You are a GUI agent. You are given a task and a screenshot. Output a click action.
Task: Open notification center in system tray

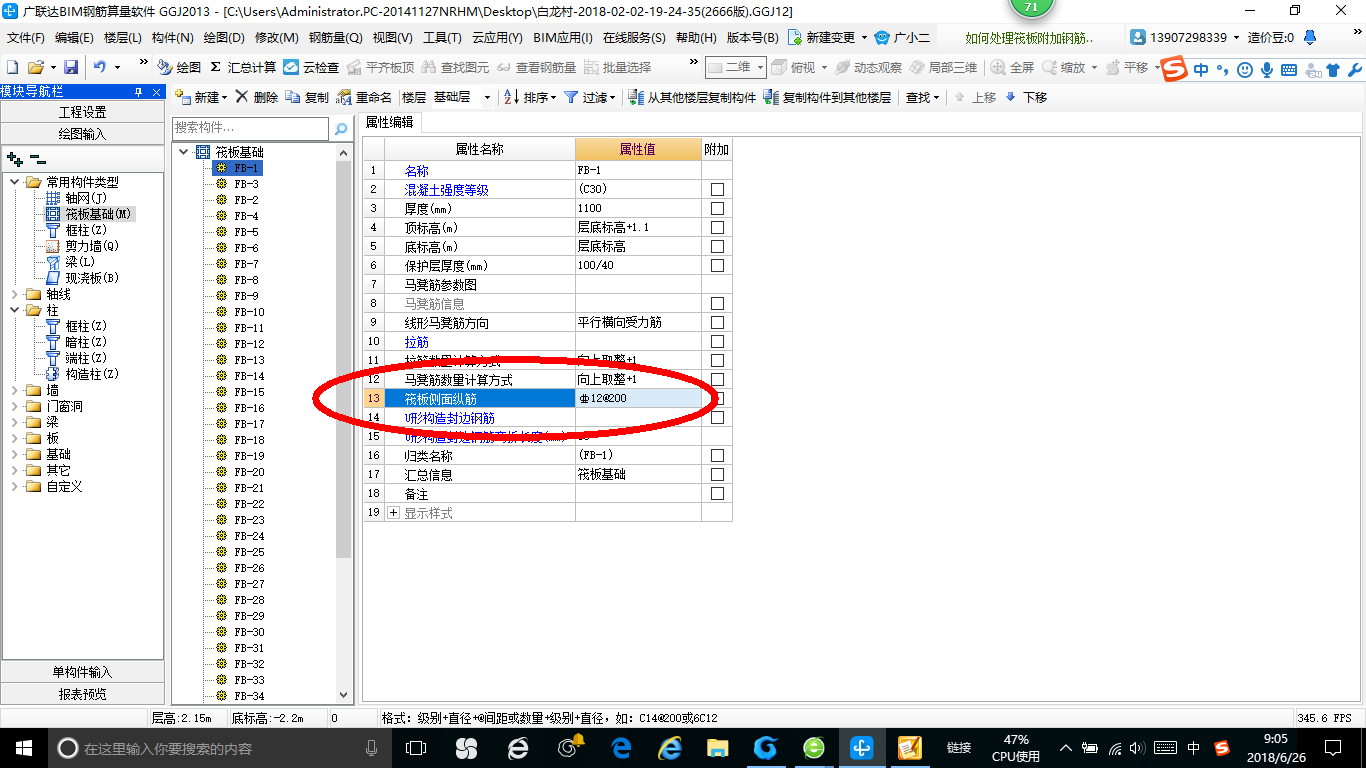point(1332,747)
